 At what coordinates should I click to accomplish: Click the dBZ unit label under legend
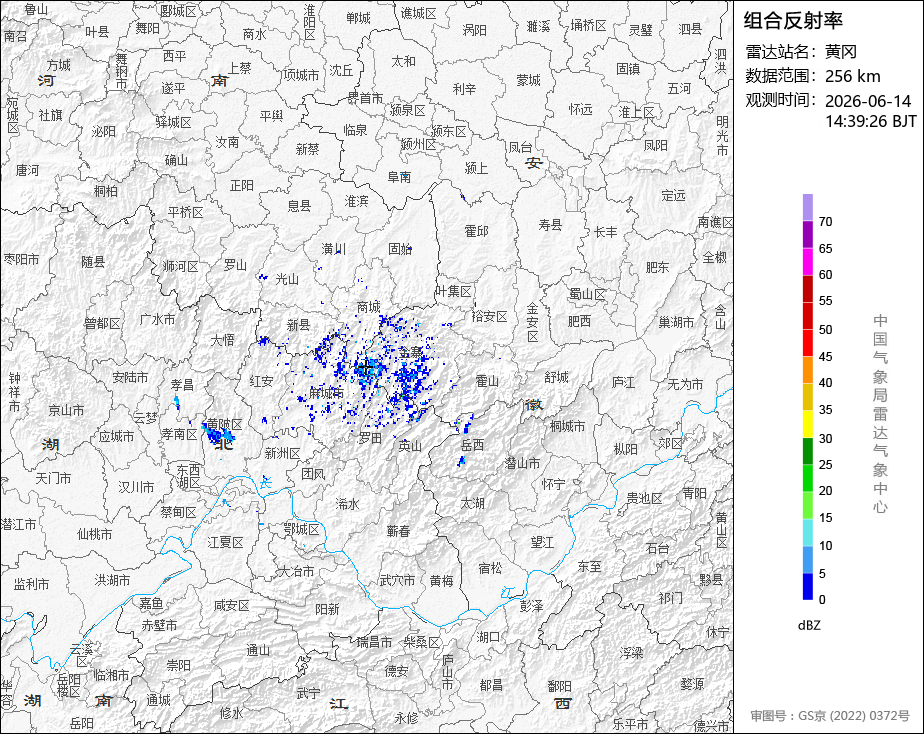click(809, 626)
